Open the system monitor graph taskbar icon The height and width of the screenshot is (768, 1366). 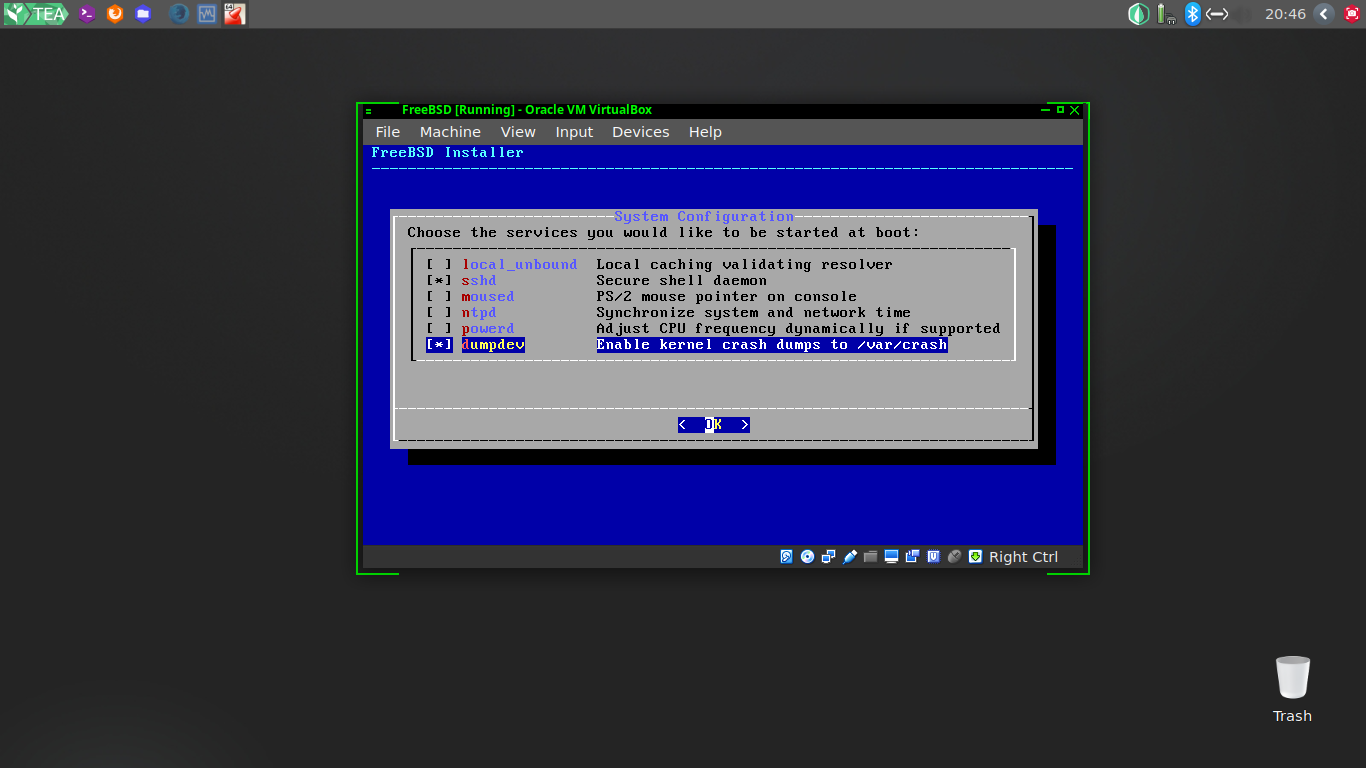[207, 14]
